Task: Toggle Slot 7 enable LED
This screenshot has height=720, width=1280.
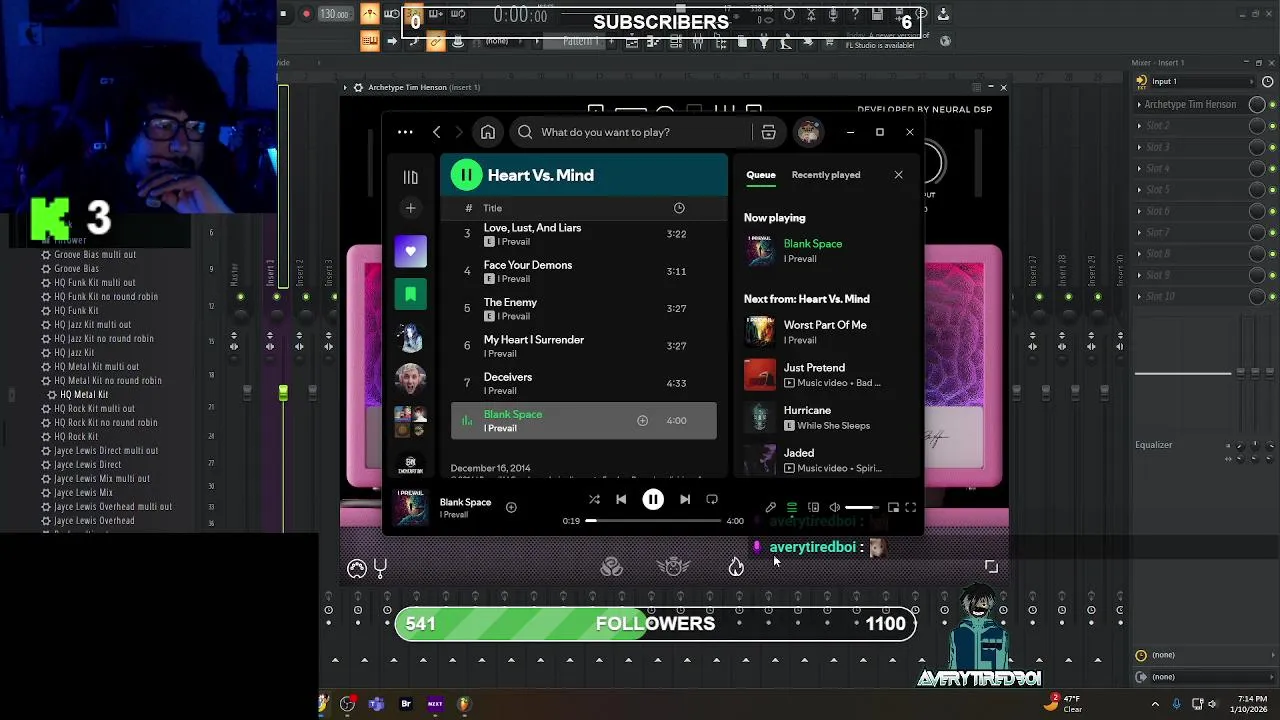Action: pos(1273,233)
